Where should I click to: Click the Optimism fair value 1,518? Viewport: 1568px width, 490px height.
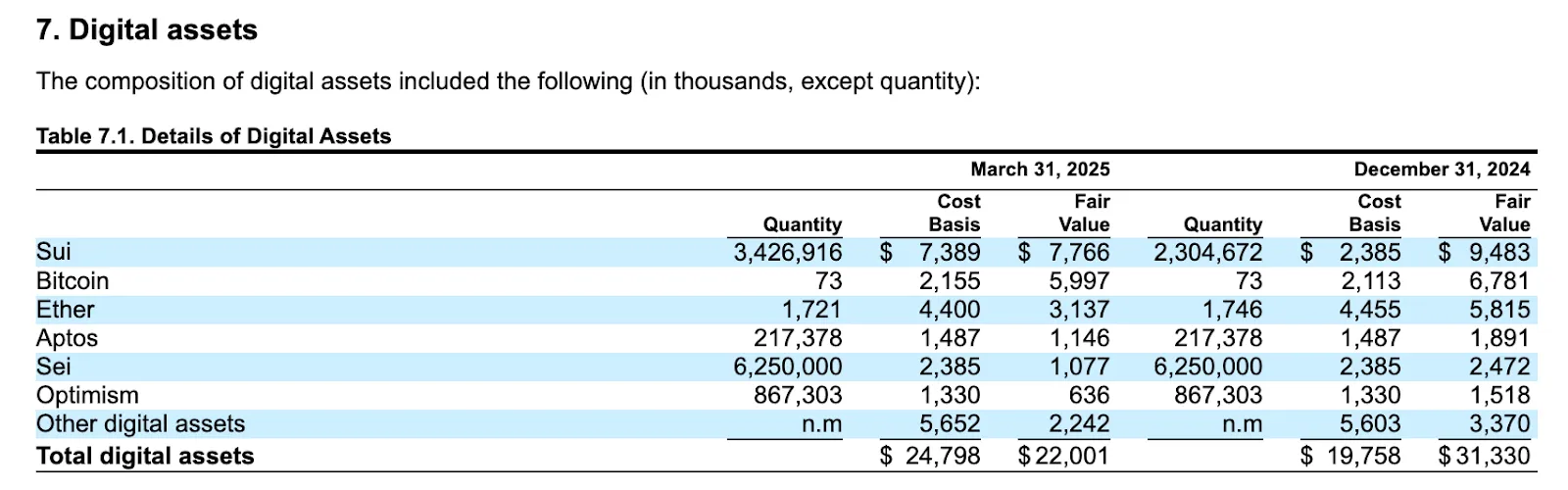pyautogui.click(x=1499, y=395)
